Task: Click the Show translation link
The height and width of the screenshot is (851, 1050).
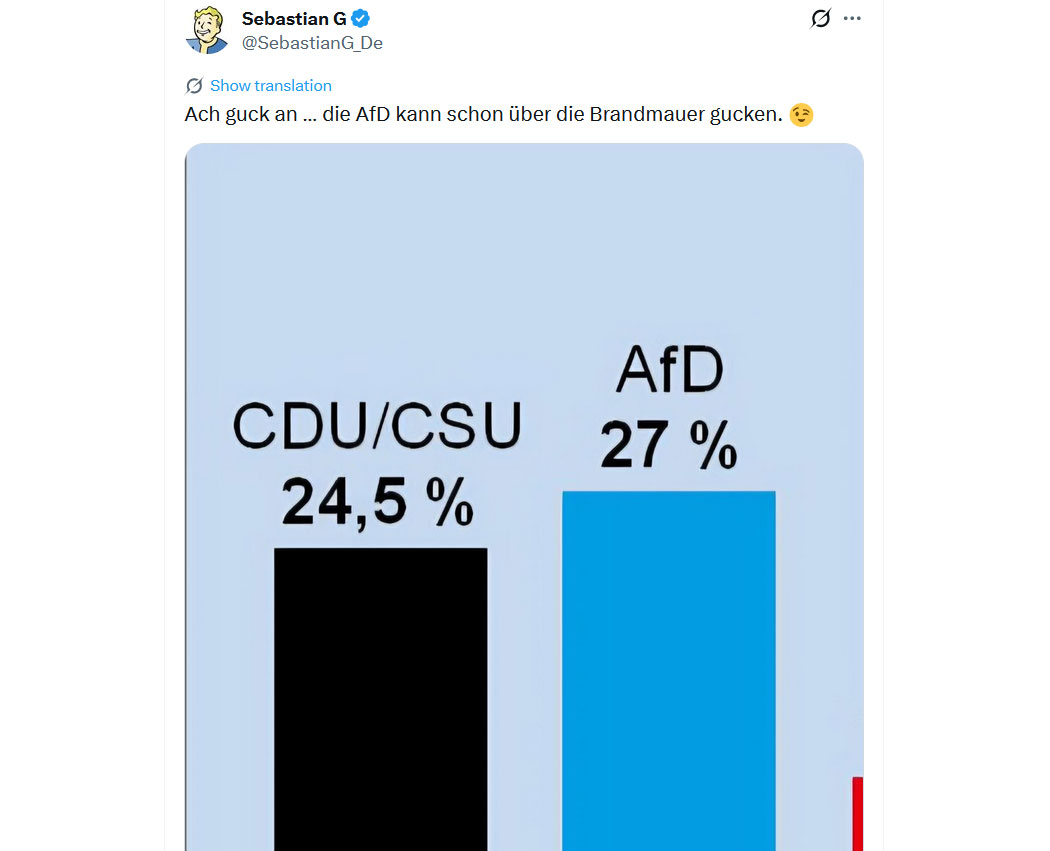Action: (x=270, y=86)
